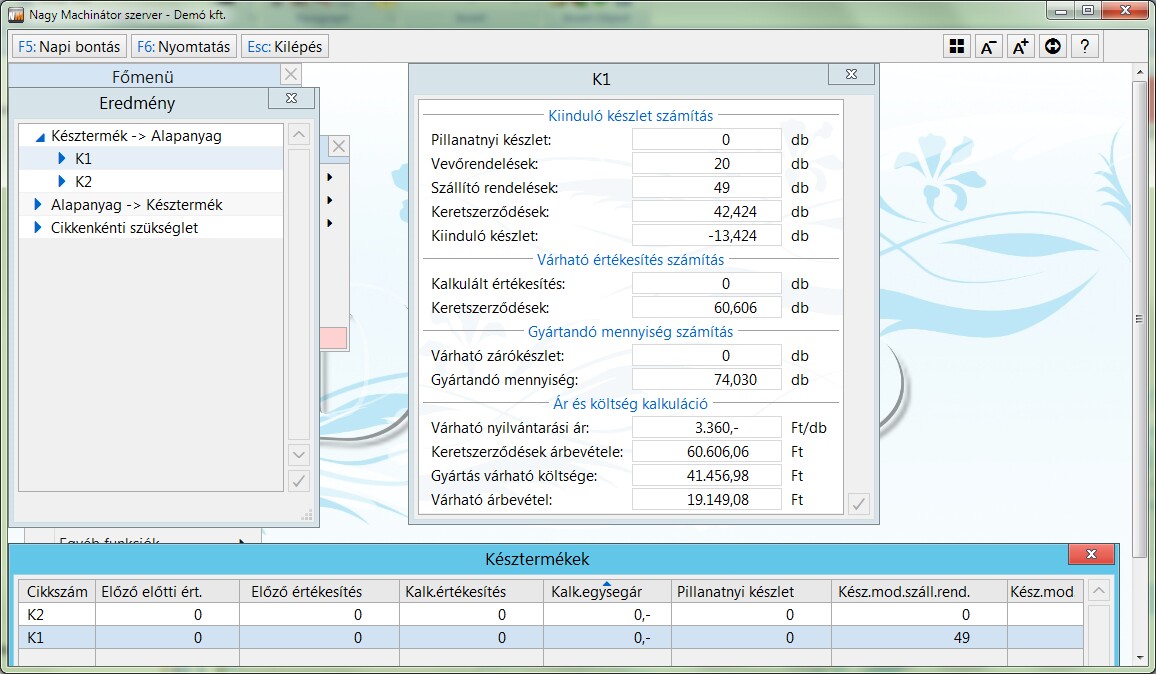Click the four-square tile windows icon
This screenshot has width=1156, height=674.
point(957,47)
